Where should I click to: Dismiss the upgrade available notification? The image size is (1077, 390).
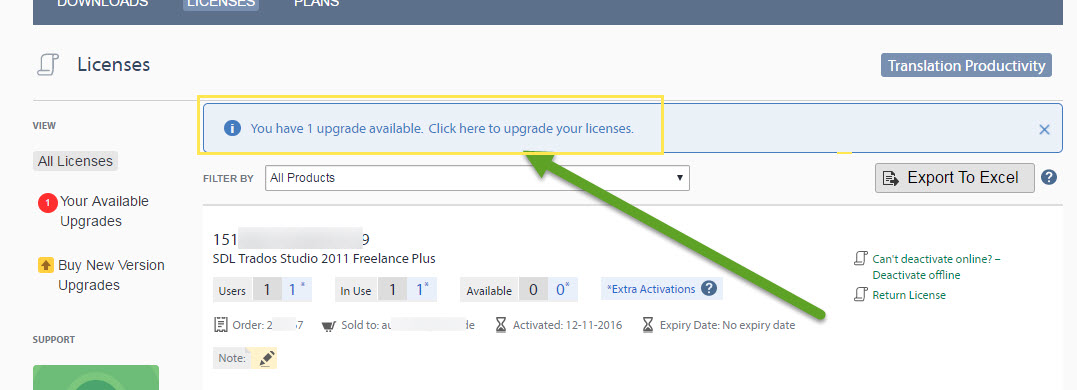click(1044, 129)
